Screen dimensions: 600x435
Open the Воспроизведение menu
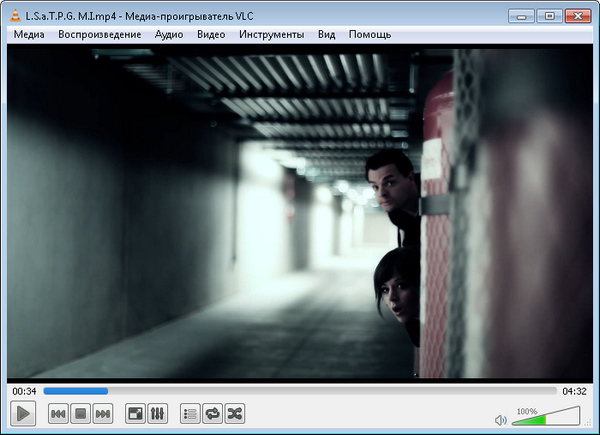[x=100, y=34]
